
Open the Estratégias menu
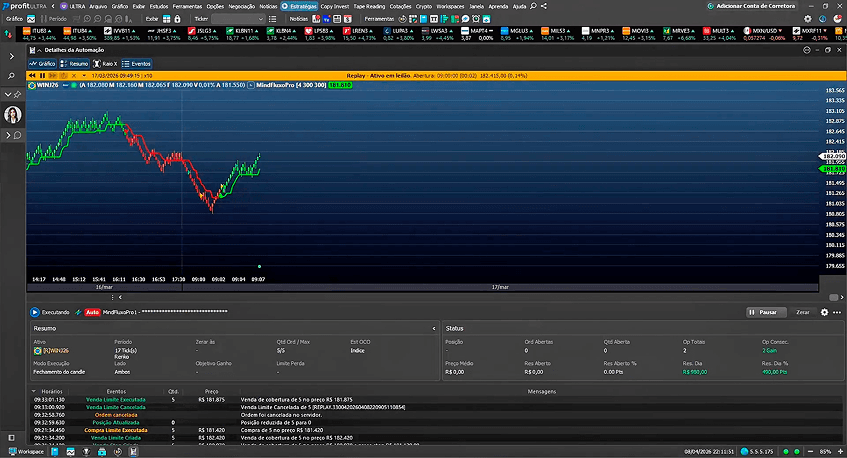pyautogui.click(x=299, y=6)
